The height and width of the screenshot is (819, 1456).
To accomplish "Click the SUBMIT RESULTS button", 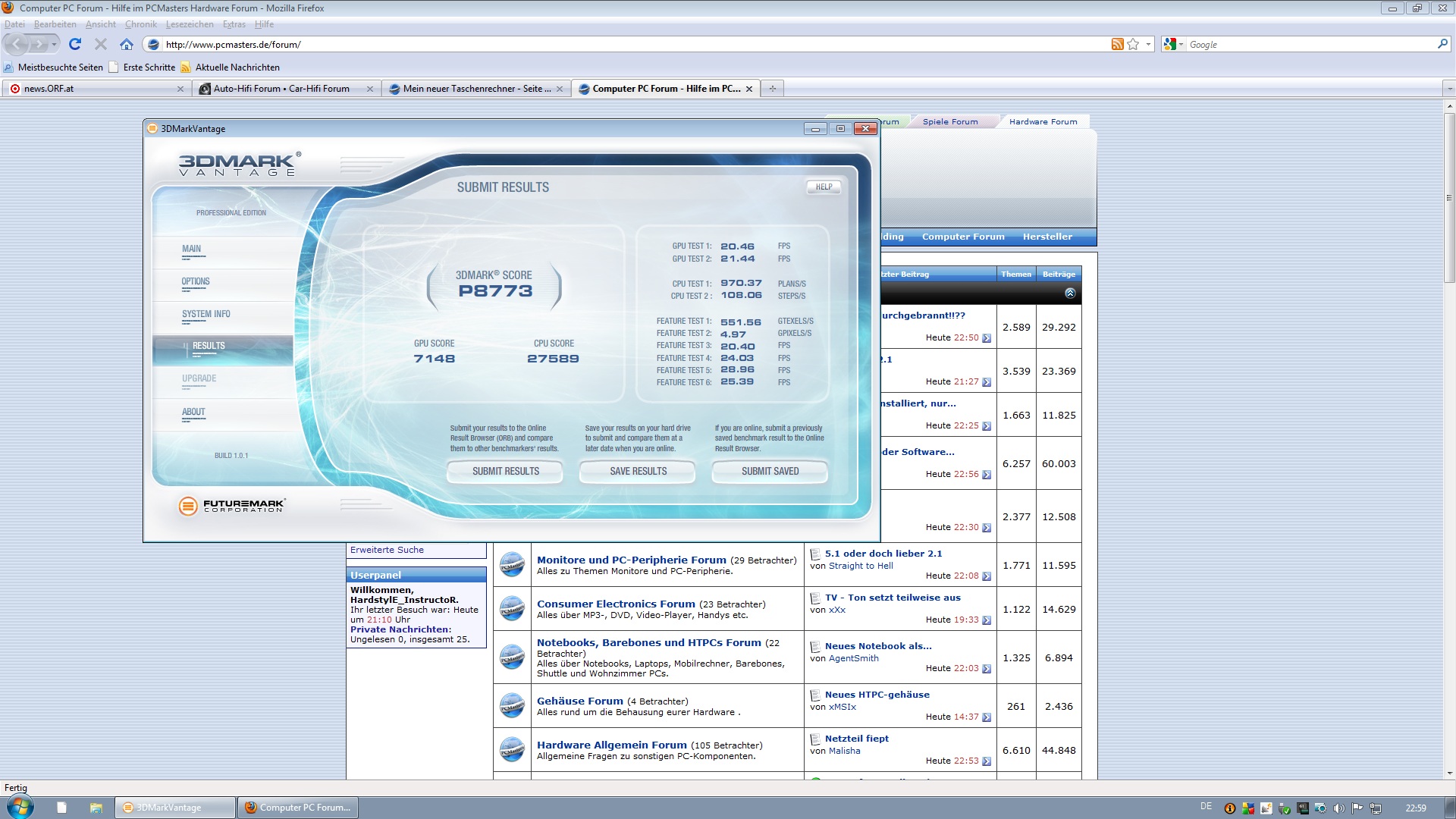I will point(505,471).
